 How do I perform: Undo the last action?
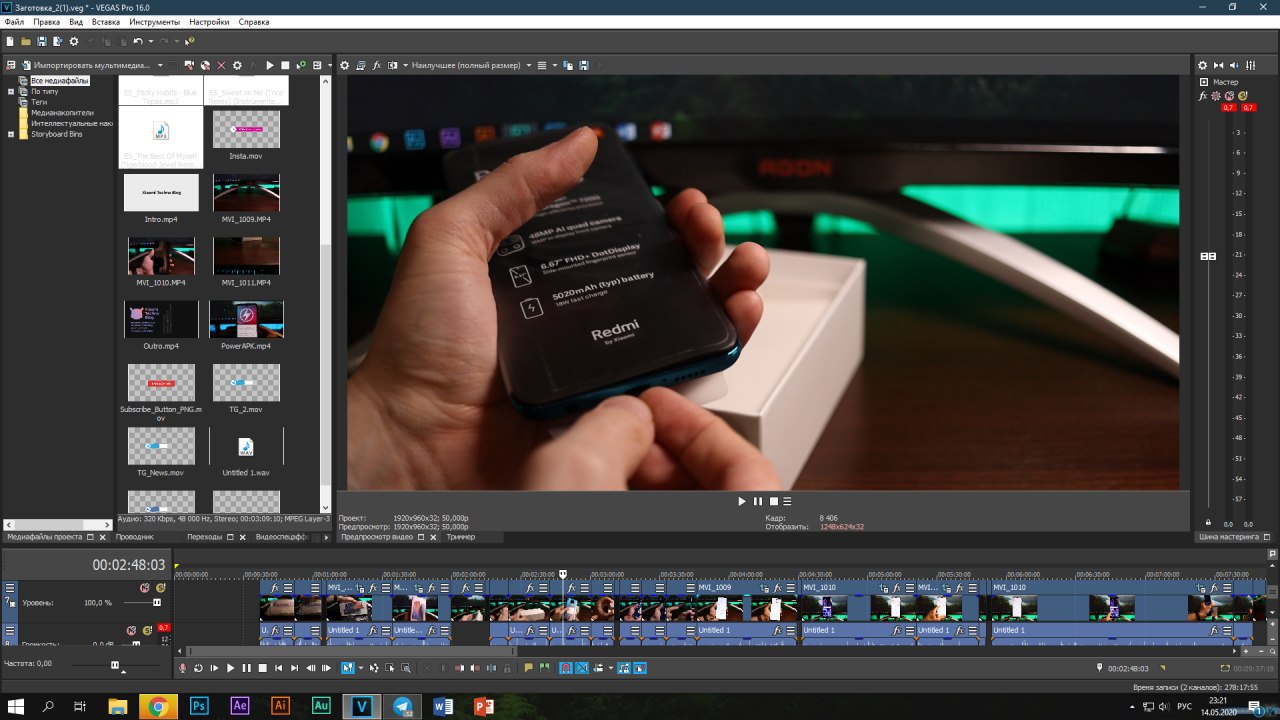click(x=138, y=41)
